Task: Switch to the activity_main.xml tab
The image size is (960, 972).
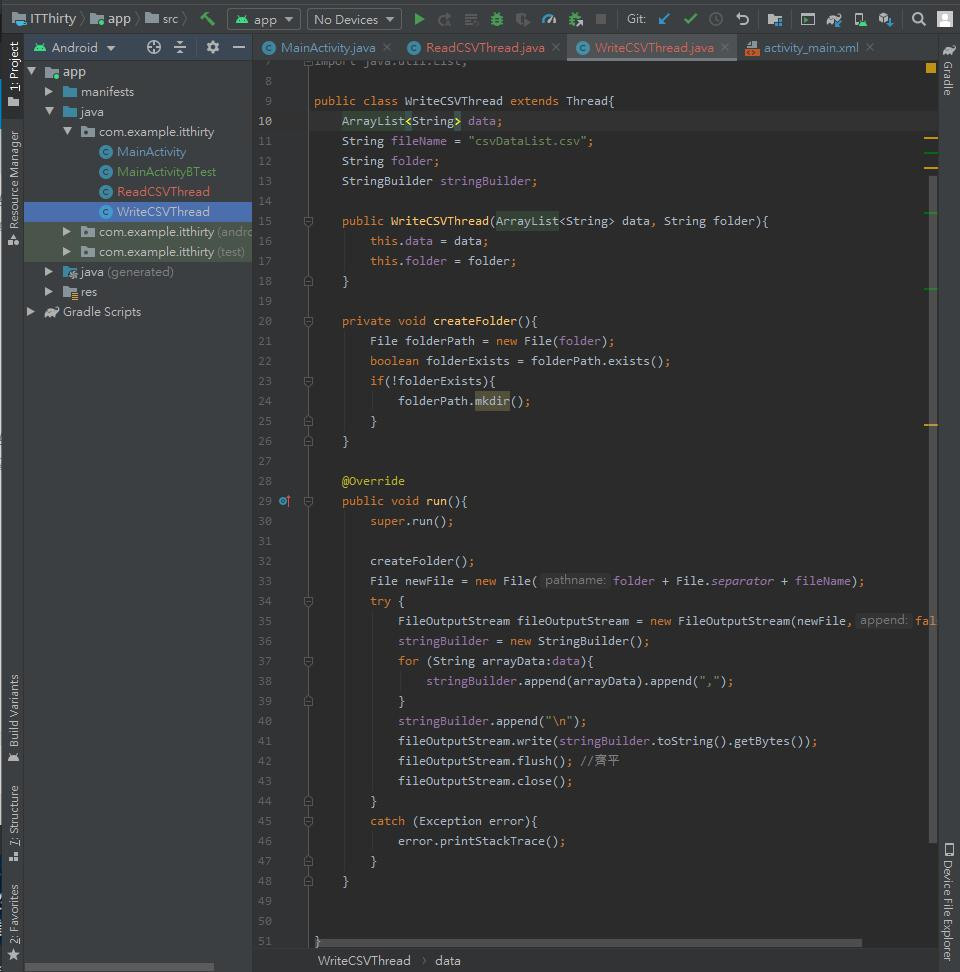Action: (810, 48)
